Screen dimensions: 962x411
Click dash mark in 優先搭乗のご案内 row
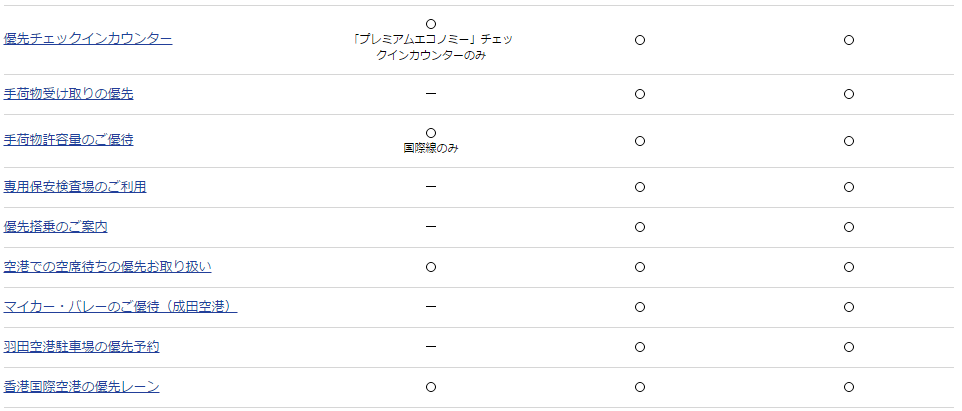tap(431, 227)
